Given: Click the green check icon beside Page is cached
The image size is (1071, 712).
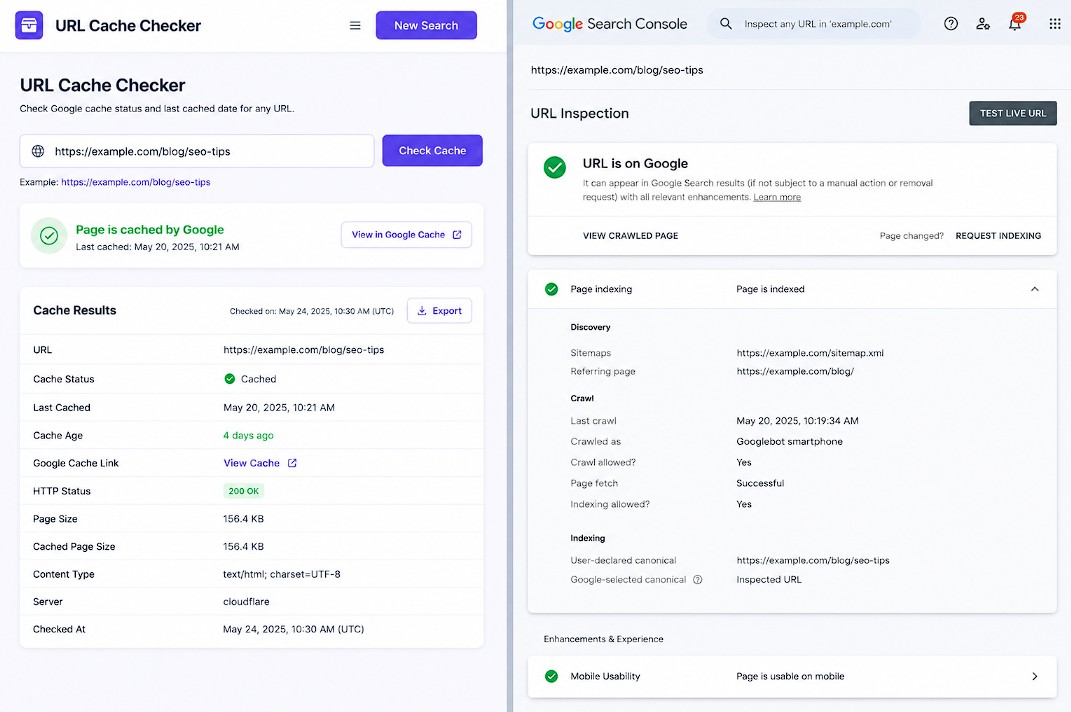Looking at the screenshot, I should (x=49, y=236).
